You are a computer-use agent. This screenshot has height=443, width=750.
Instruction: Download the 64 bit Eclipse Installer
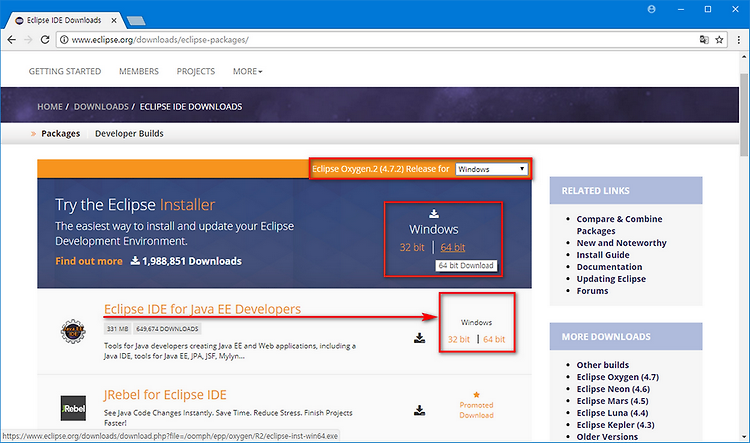click(x=452, y=247)
